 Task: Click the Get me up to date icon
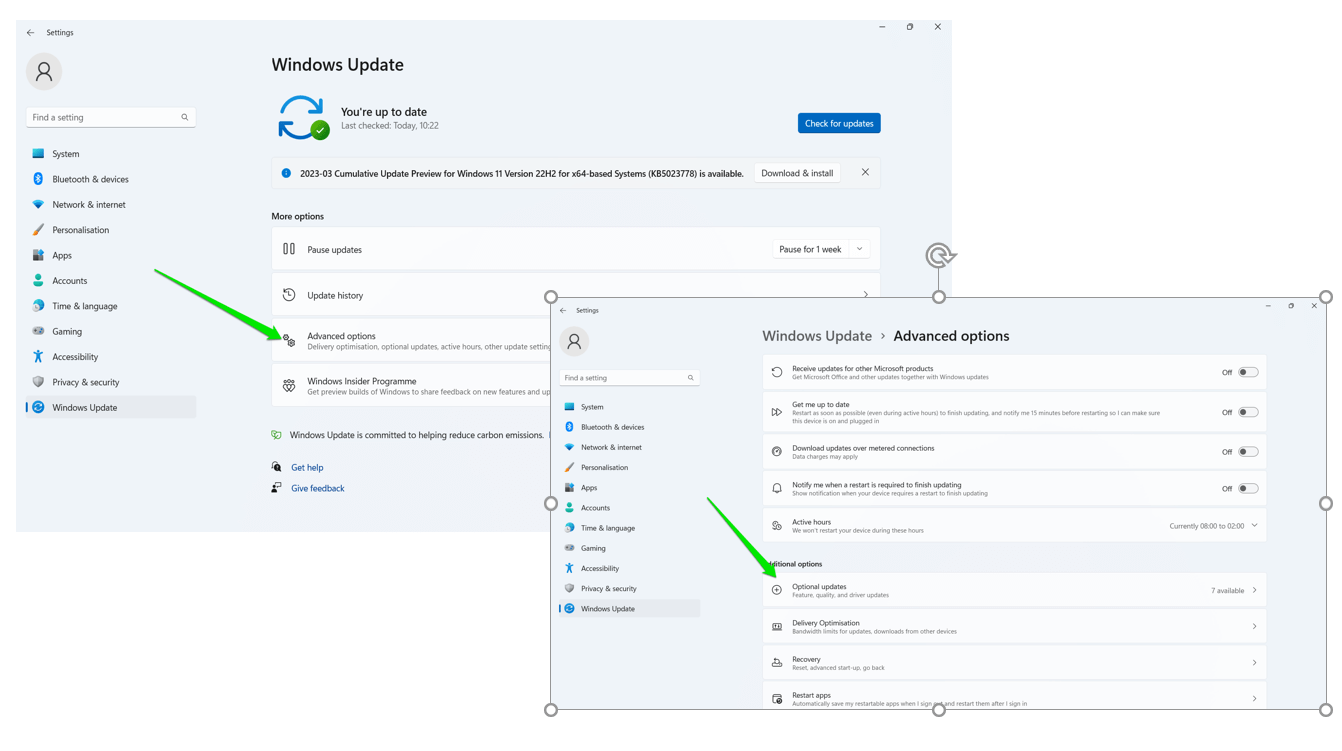[x=777, y=412]
